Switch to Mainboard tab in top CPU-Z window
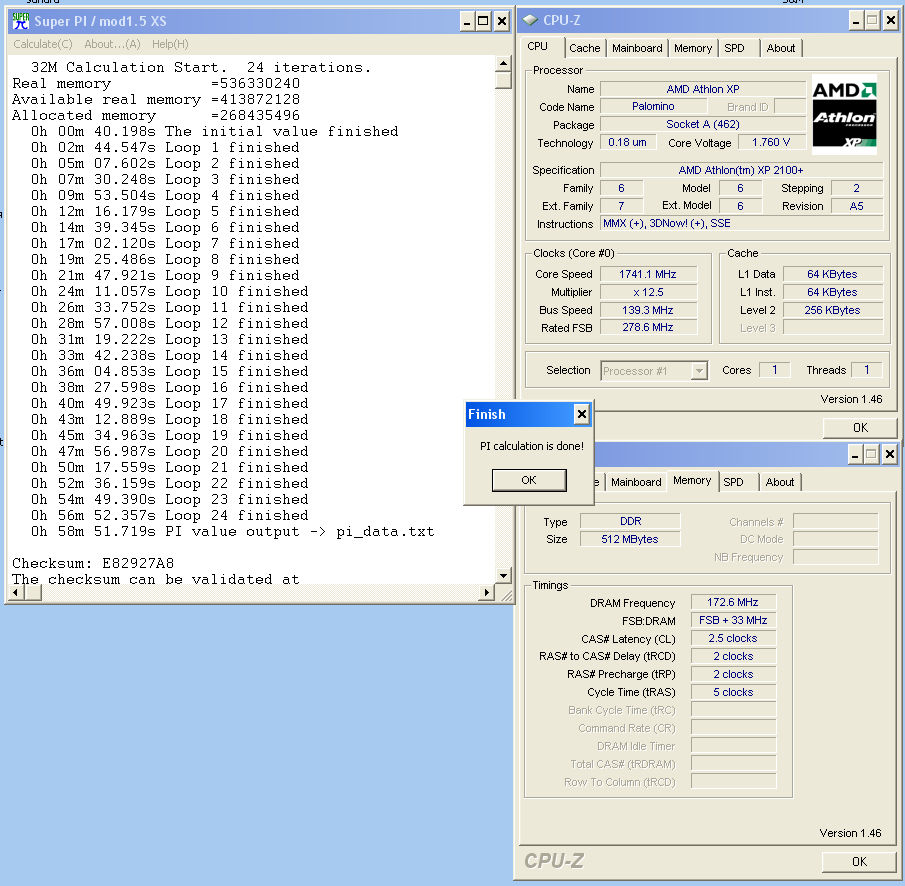The image size is (905, 886). (637, 48)
